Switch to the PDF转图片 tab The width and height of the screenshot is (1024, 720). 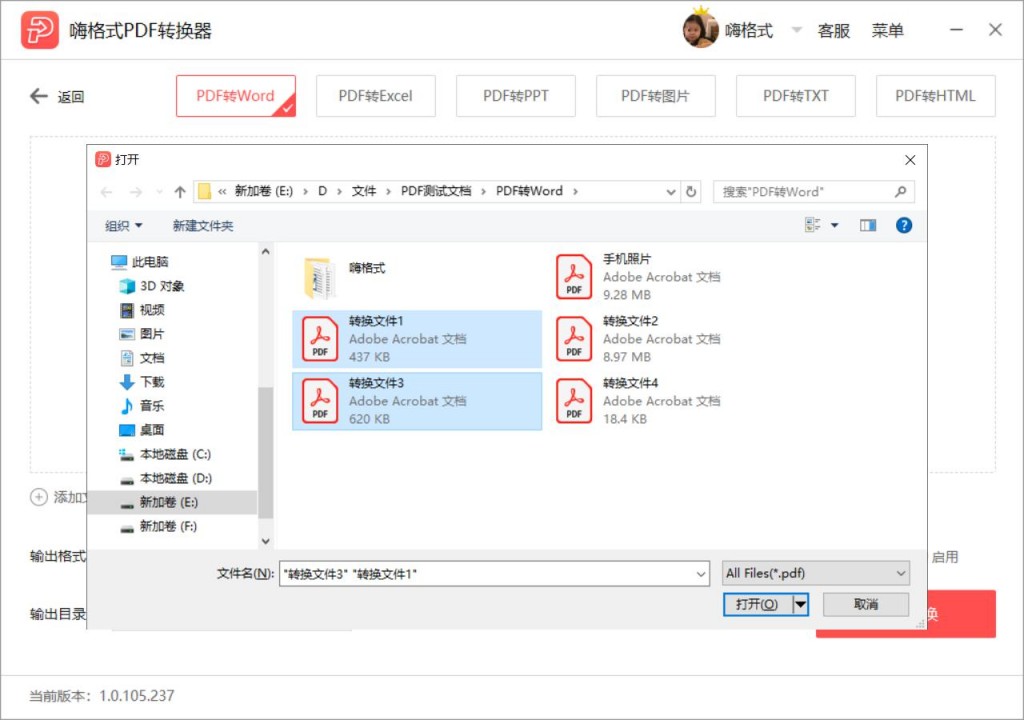click(656, 96)
